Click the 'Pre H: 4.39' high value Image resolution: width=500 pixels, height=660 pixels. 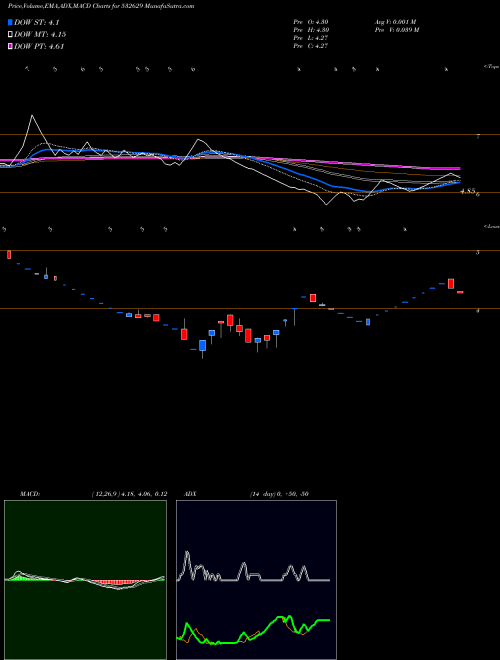click(x=311, y=30)
